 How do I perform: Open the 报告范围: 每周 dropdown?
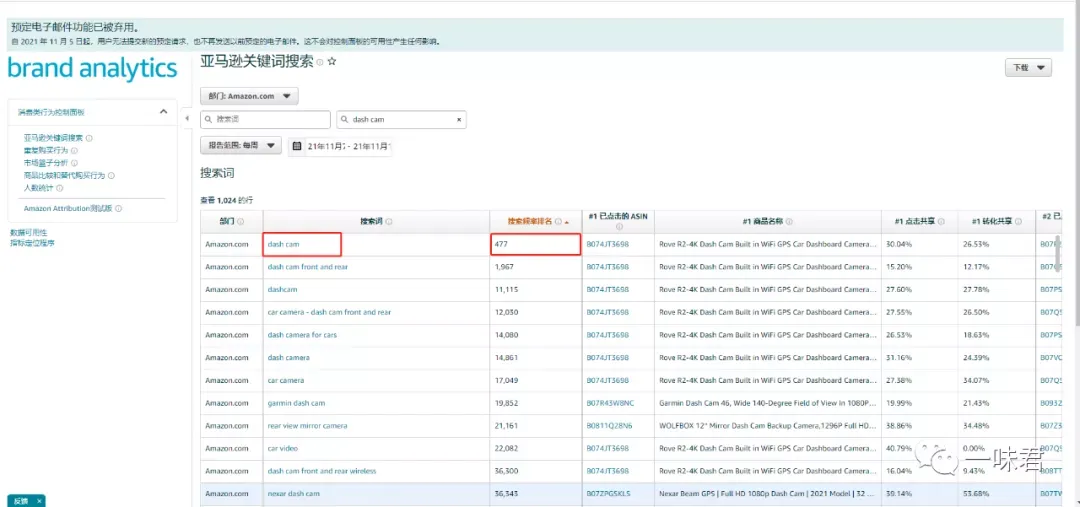(240, 145)
